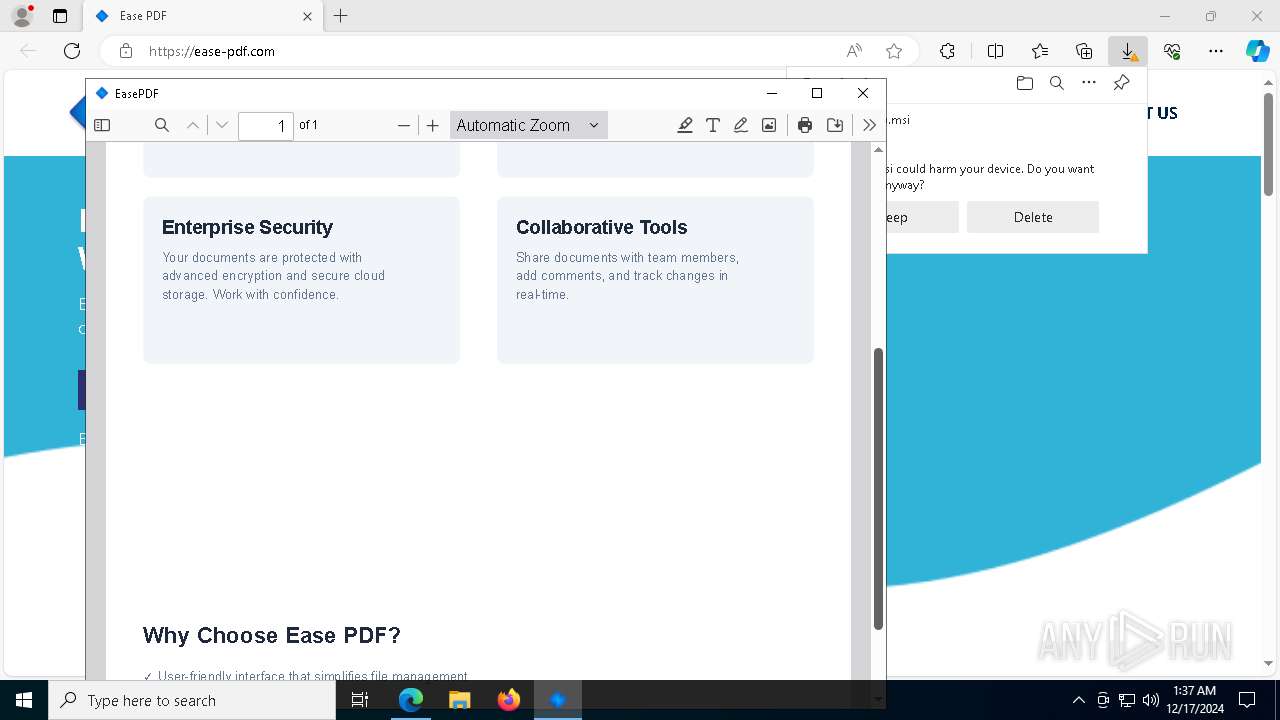Click the Collaborative Tools heading

(602, 227)
